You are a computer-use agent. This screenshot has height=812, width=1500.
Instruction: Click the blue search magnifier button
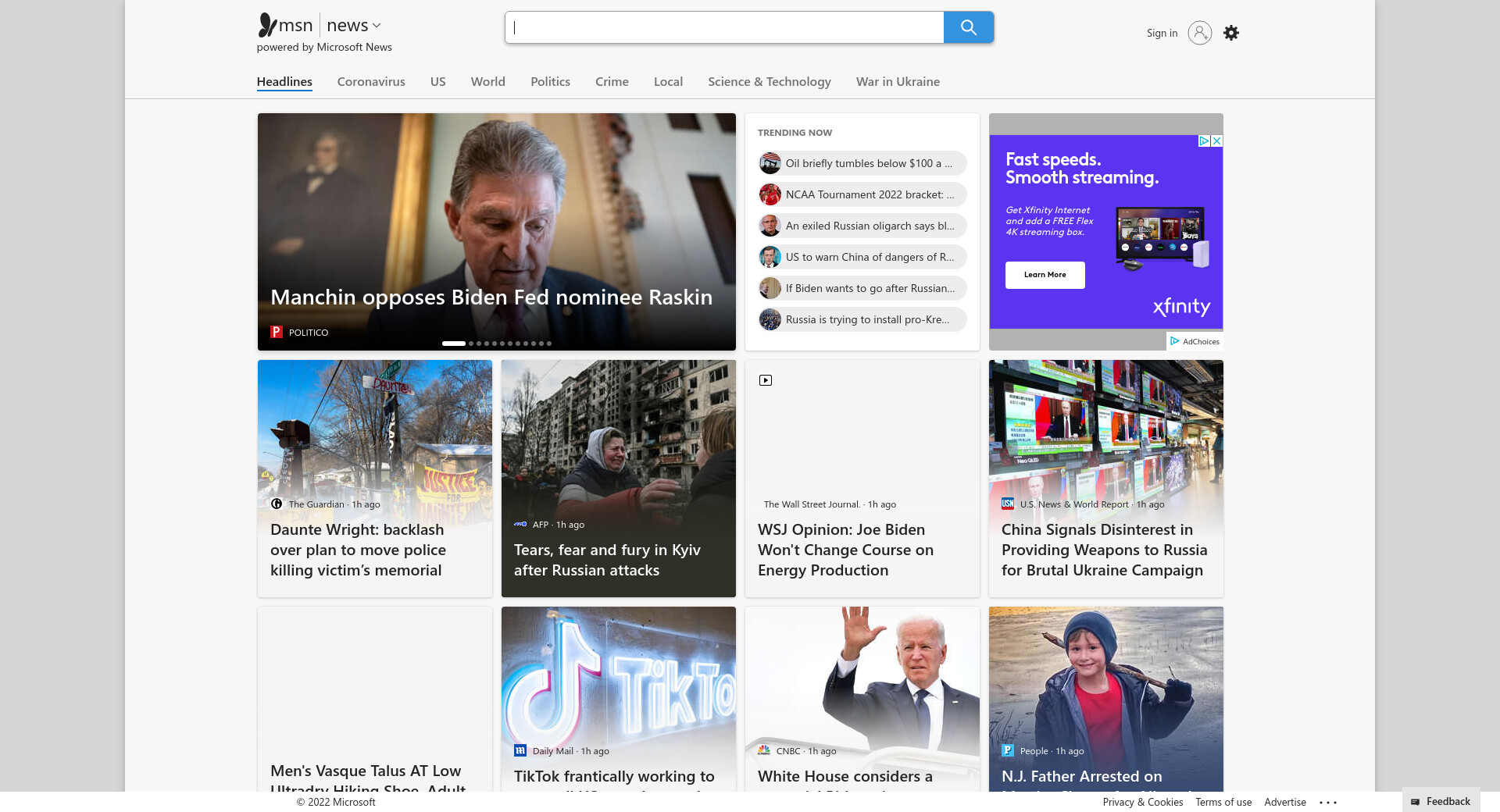tap(968, 27)
